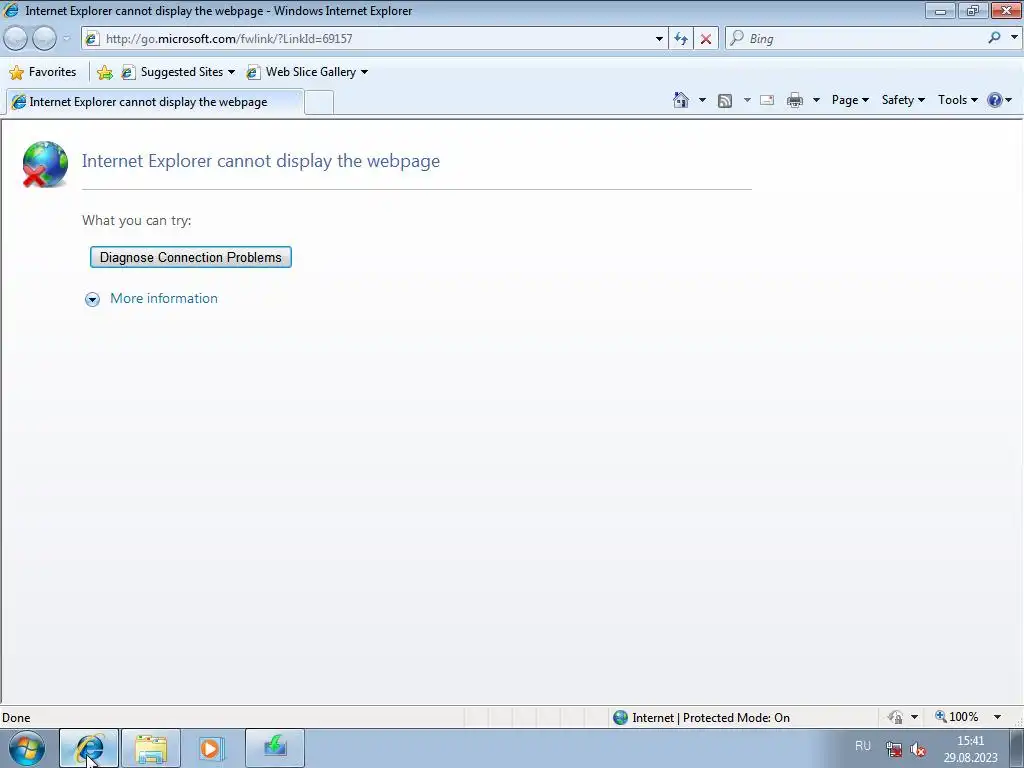Select the 'Internet Explorer cannot display' tab
Viewport: 1024px width, 768px height.
(154, 102)
